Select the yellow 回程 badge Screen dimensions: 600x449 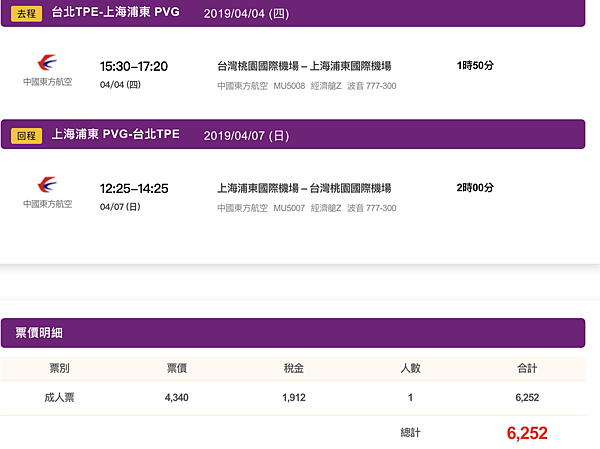[27, 134]
